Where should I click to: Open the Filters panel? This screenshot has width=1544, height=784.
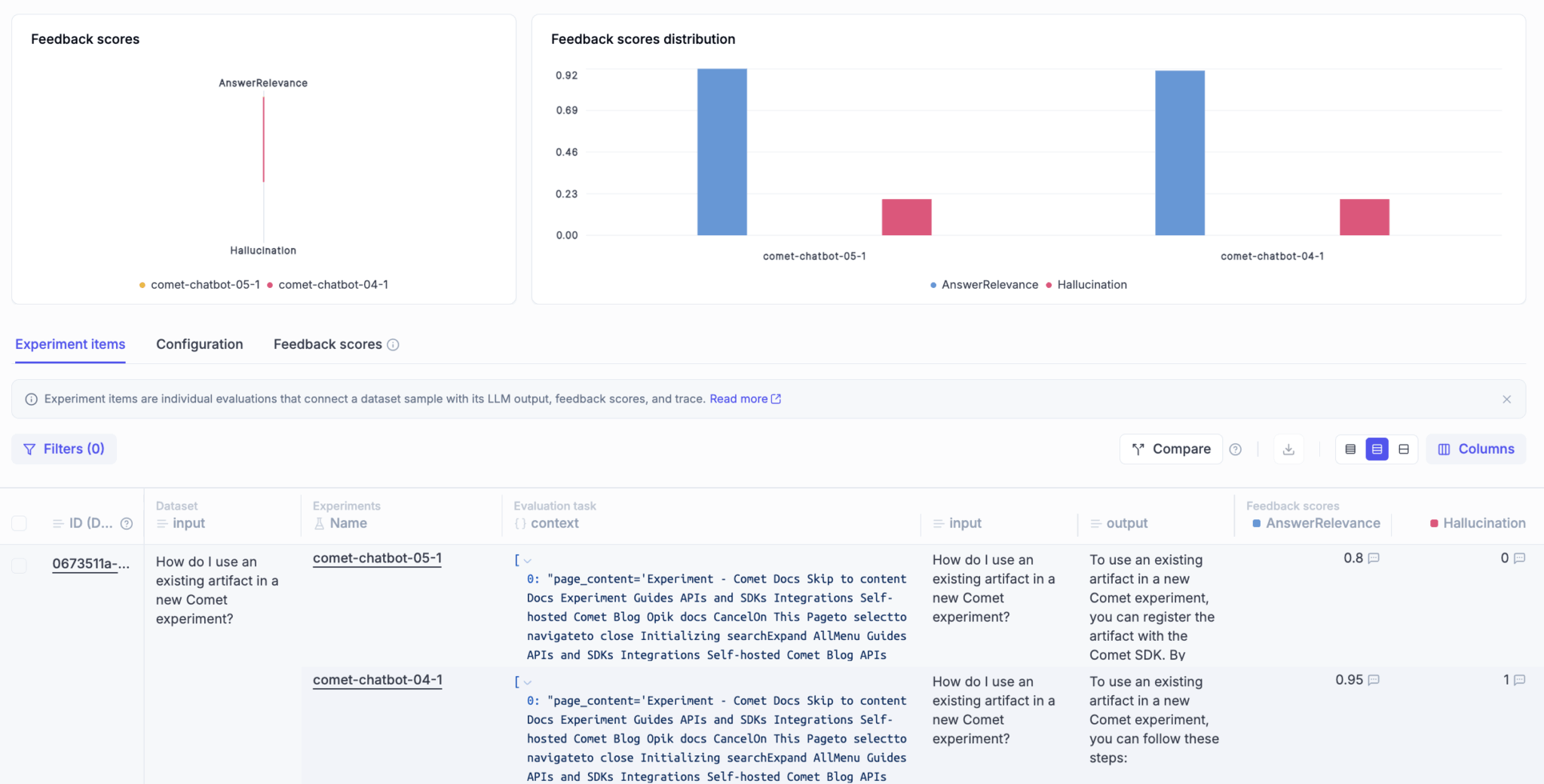[64, 449]
